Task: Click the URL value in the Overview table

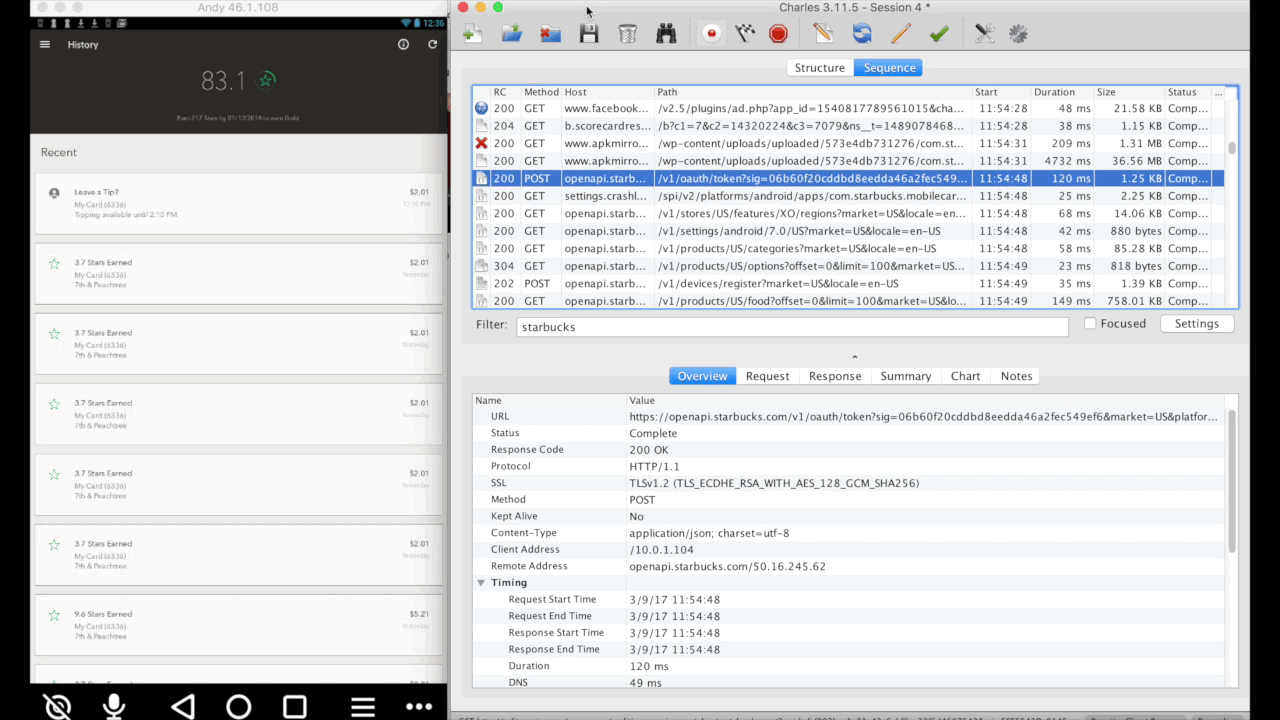Action: click(924, 417)
